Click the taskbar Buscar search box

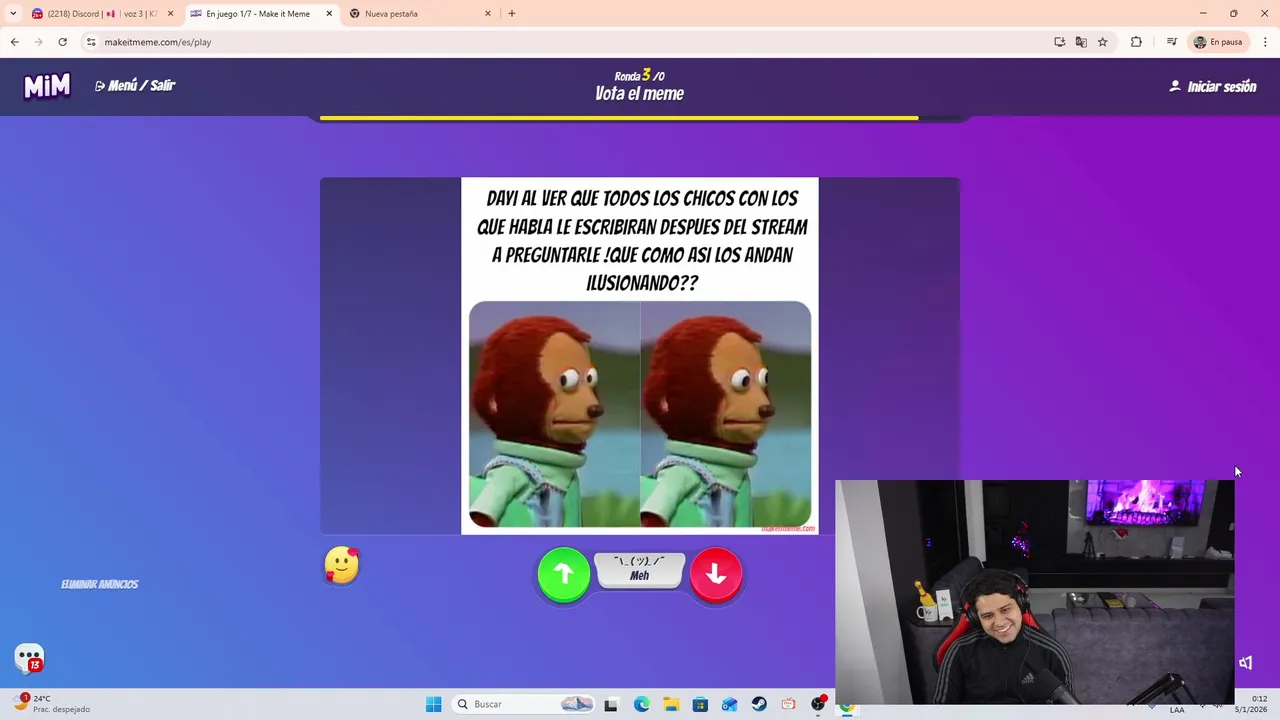pyautogui.click(x=524, y=704)
